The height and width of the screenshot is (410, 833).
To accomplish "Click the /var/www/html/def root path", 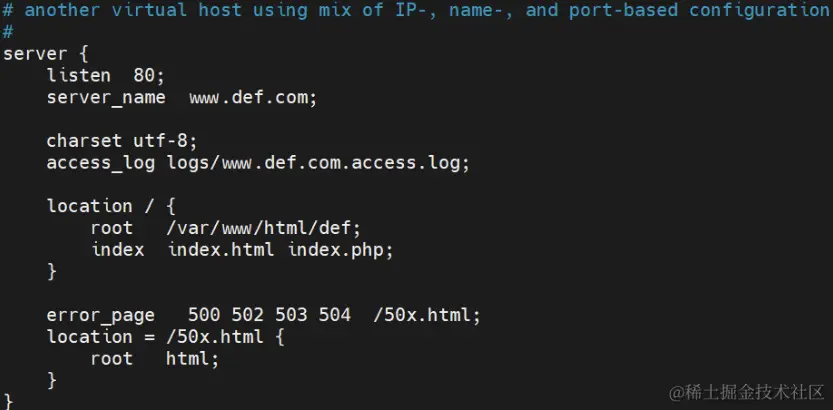I will click(263, 228).
